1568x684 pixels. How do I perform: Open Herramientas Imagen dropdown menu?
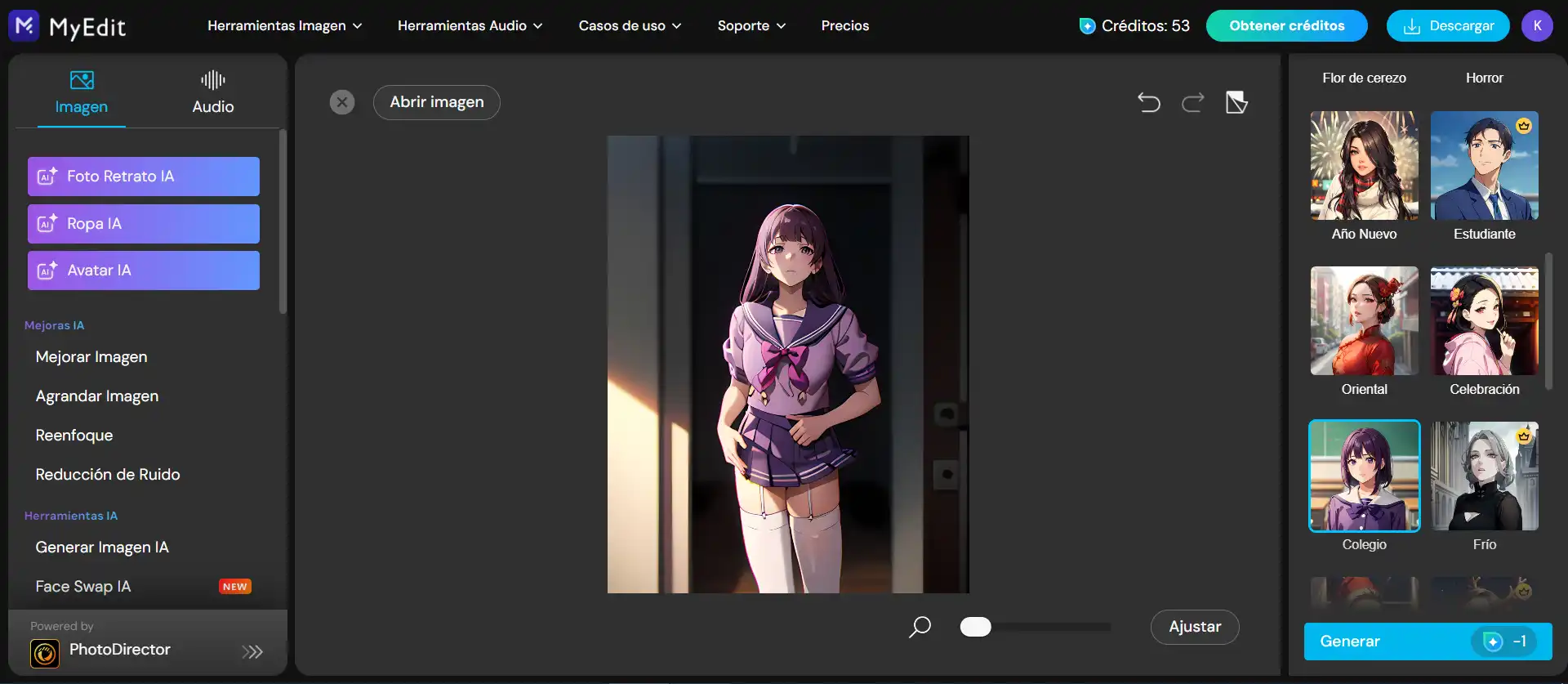(284, 26)
